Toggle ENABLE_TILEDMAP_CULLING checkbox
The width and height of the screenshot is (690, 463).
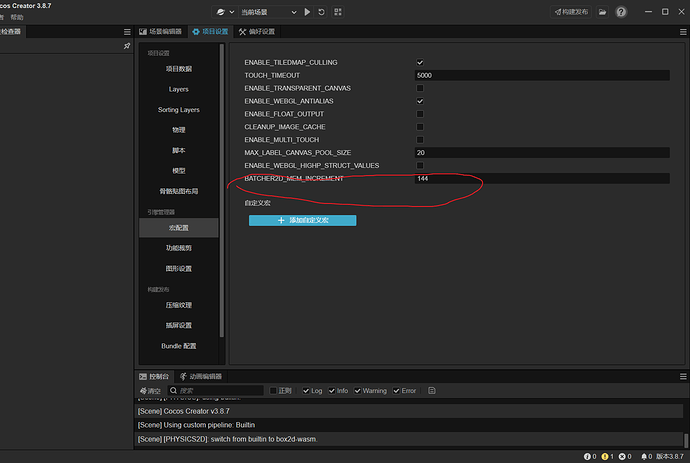[420, 62]
